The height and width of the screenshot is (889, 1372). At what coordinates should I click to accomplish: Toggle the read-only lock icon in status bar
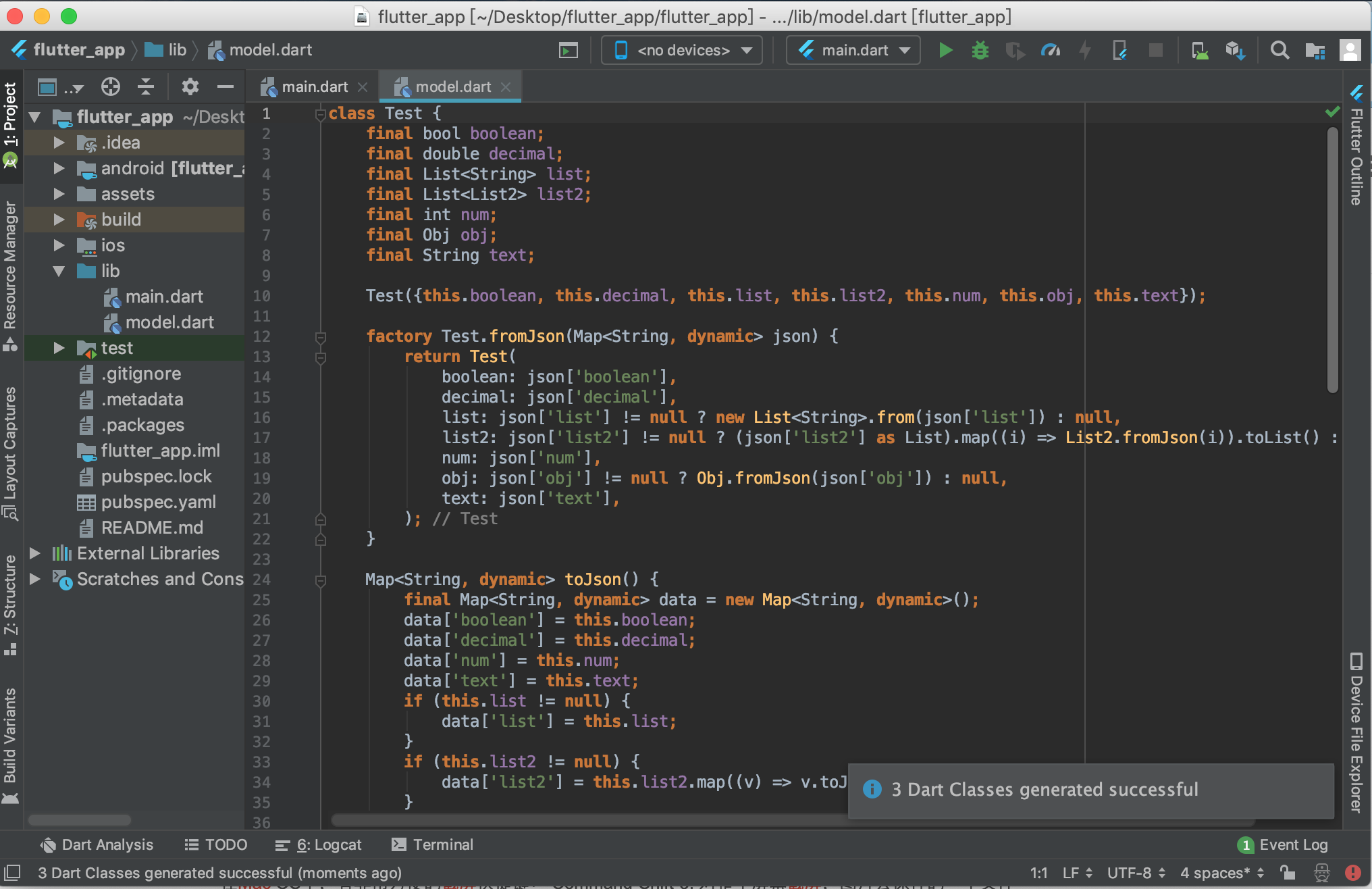click(x=1288, y=873)
